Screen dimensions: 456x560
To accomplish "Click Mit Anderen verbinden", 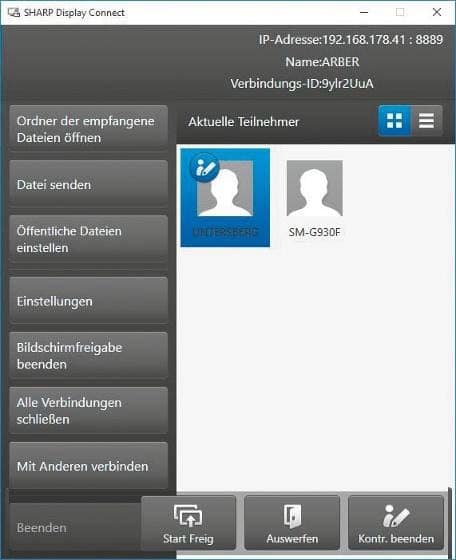I will point(89,466).
